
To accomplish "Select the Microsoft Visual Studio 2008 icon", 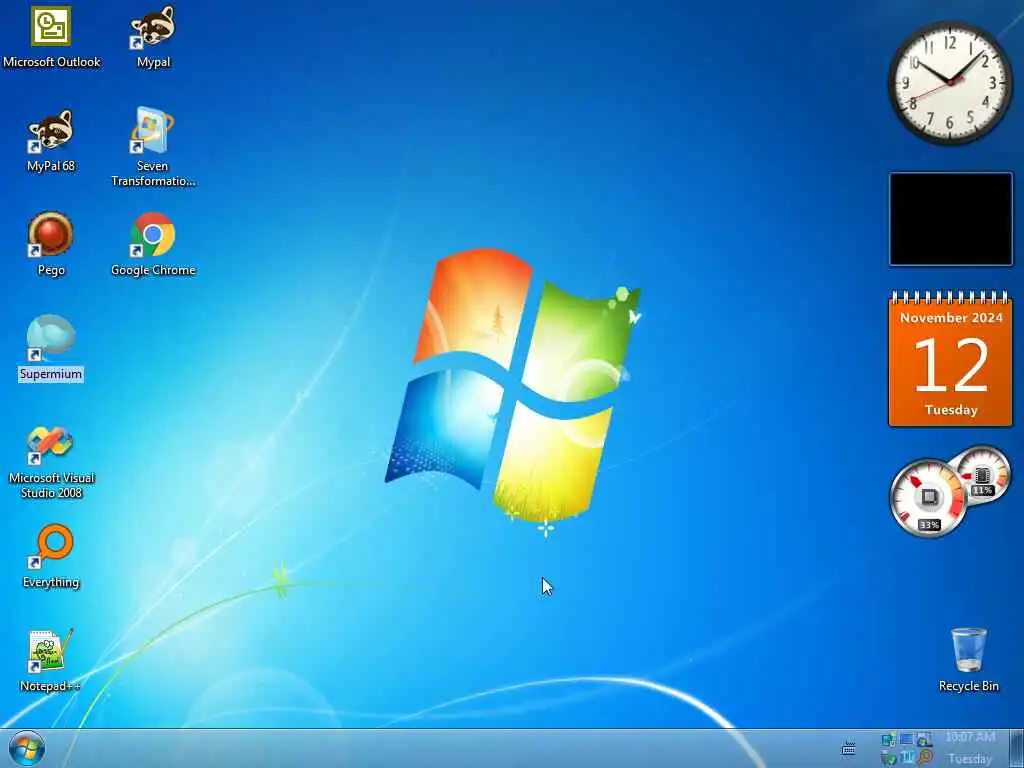I will 51,462.
